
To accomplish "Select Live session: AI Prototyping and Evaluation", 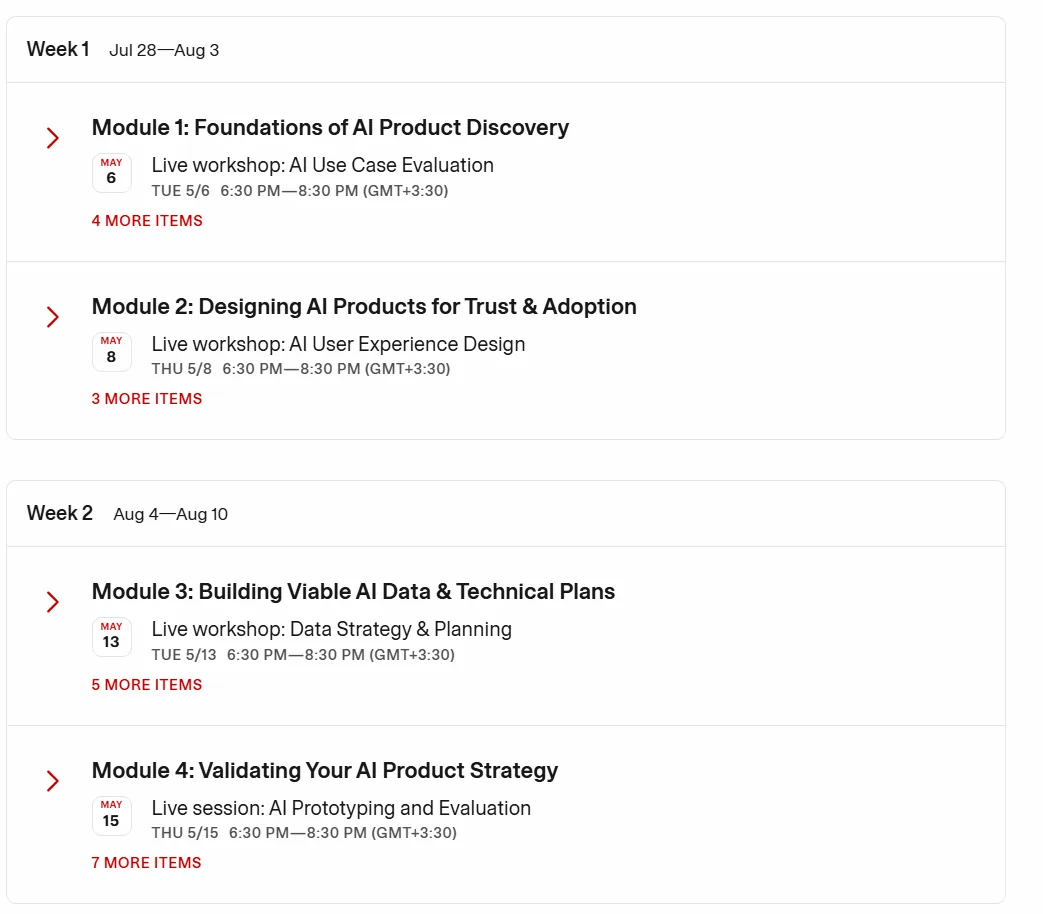I will coord(341,808).
